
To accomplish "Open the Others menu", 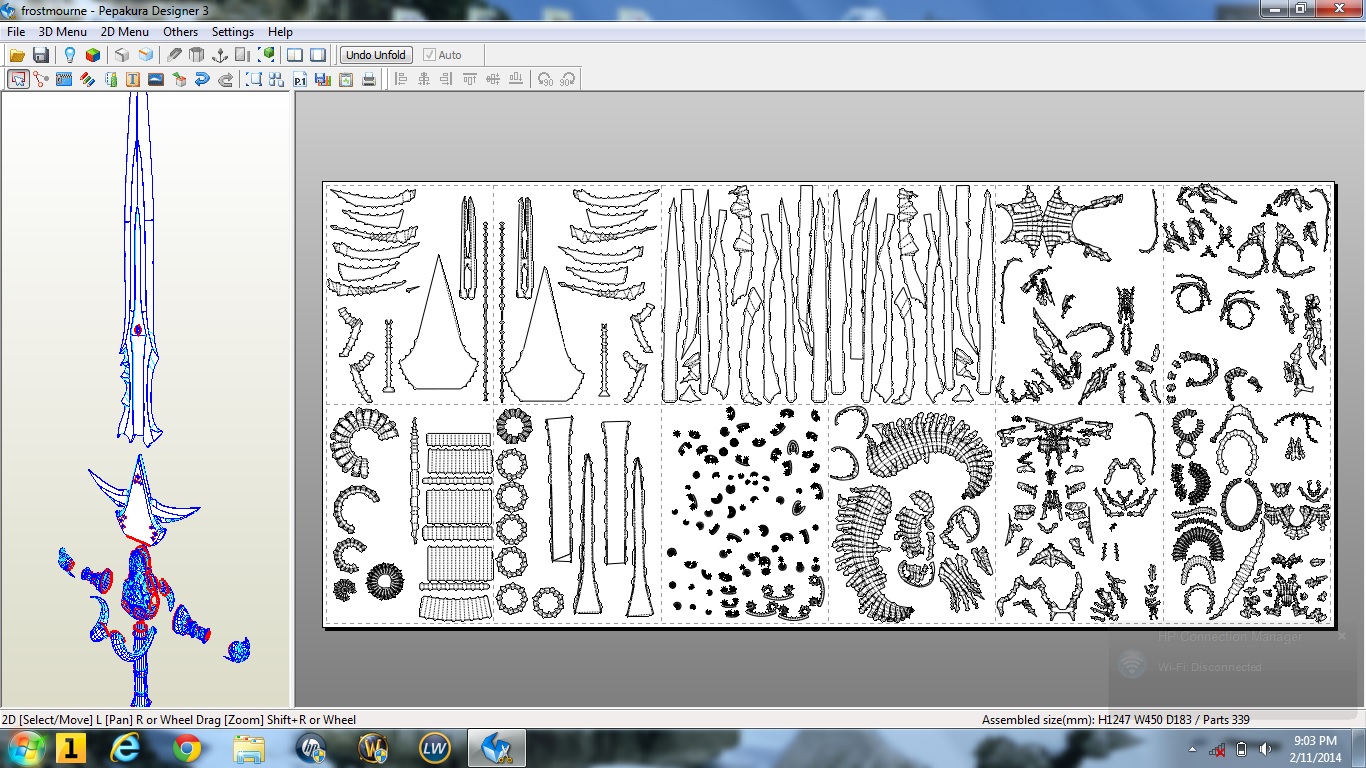I will [x=181, y=32].
